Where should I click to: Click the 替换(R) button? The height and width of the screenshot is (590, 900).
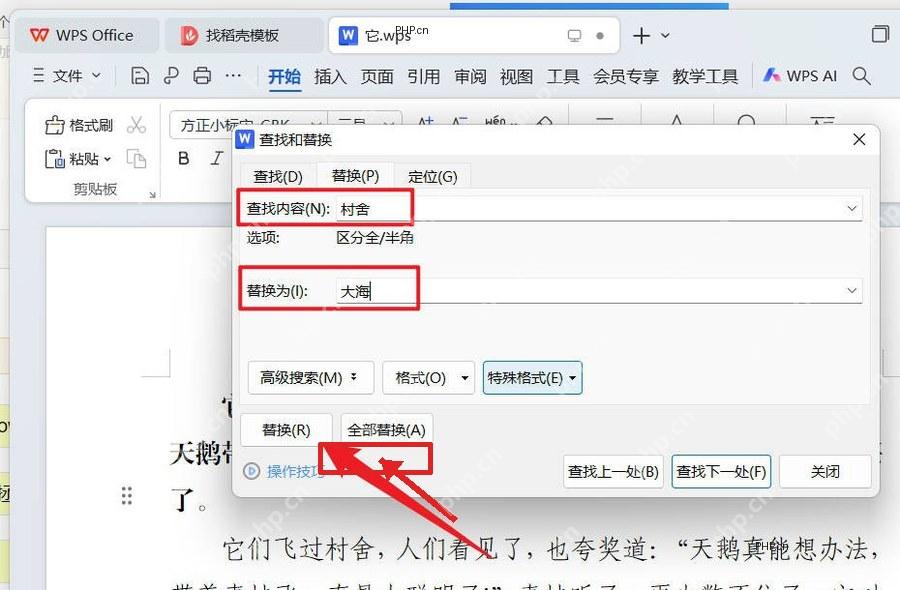point(286,430)
